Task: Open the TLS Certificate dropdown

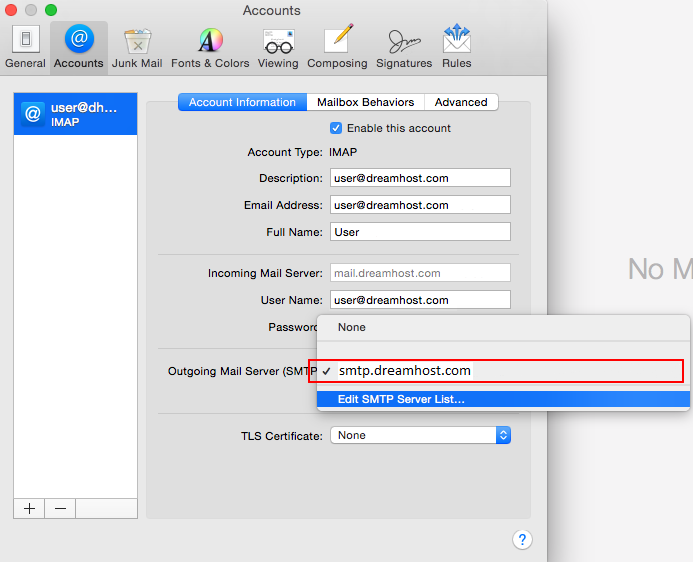Action: tap(420, 435)
